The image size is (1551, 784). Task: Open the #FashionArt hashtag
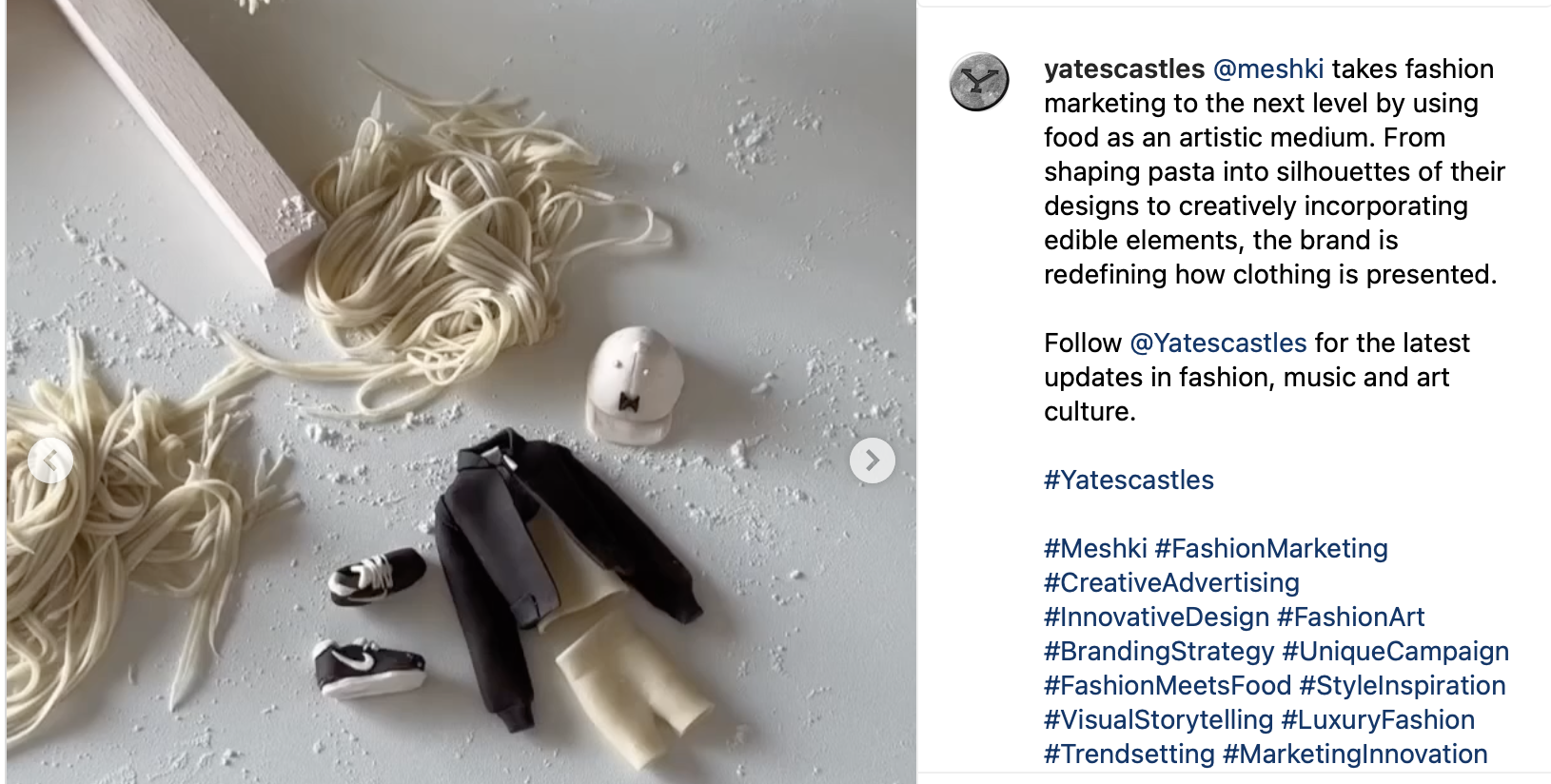pyautogui.click(x=1350, y=617)
